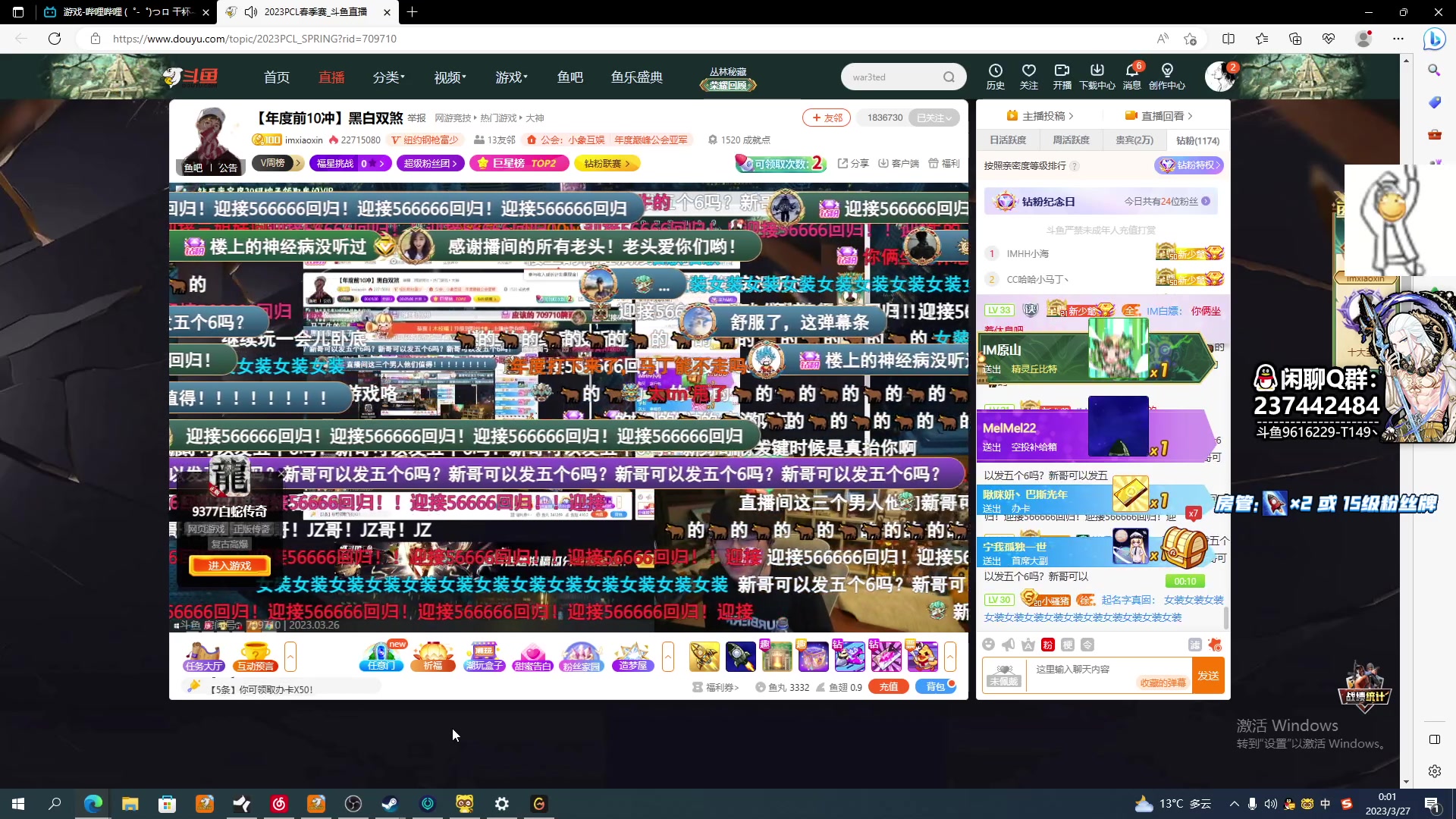Click the 令 command icon in chat toolbar
The width and height of the screenshot is (1456, 819).
[x=1087, y=645]
